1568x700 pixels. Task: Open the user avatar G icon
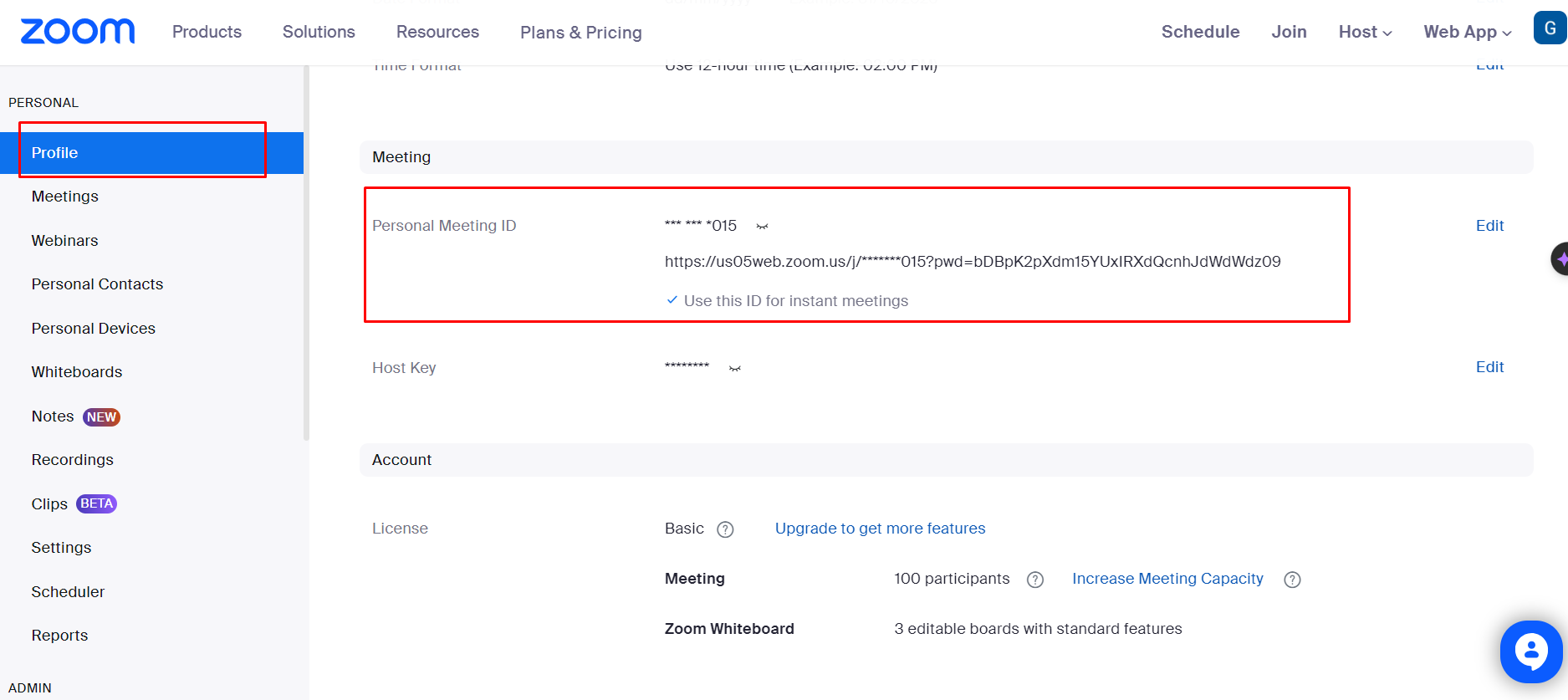pyautogui.click(x=1550, y=28)
